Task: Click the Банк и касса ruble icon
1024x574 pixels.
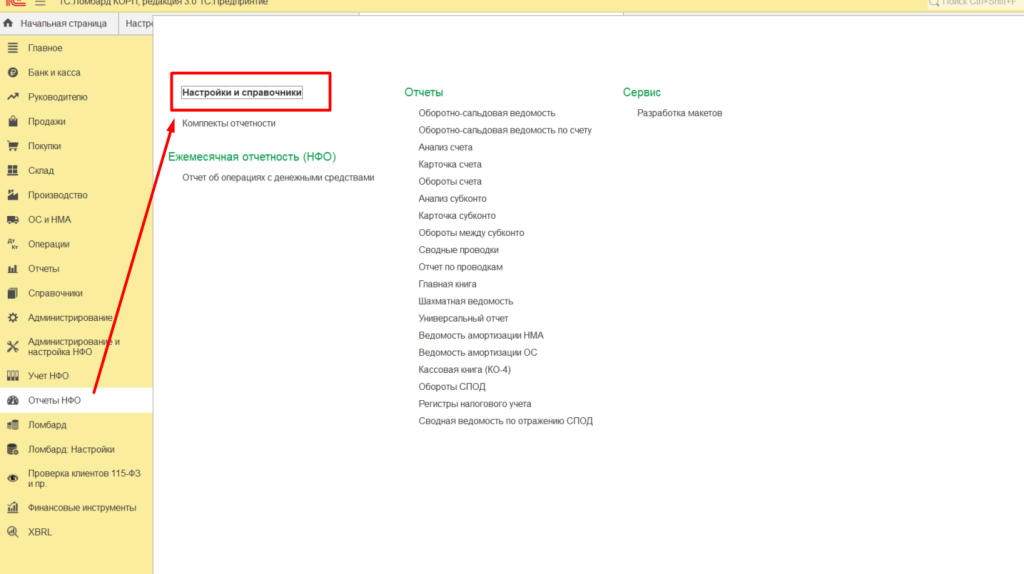Action: pos(13,73)
